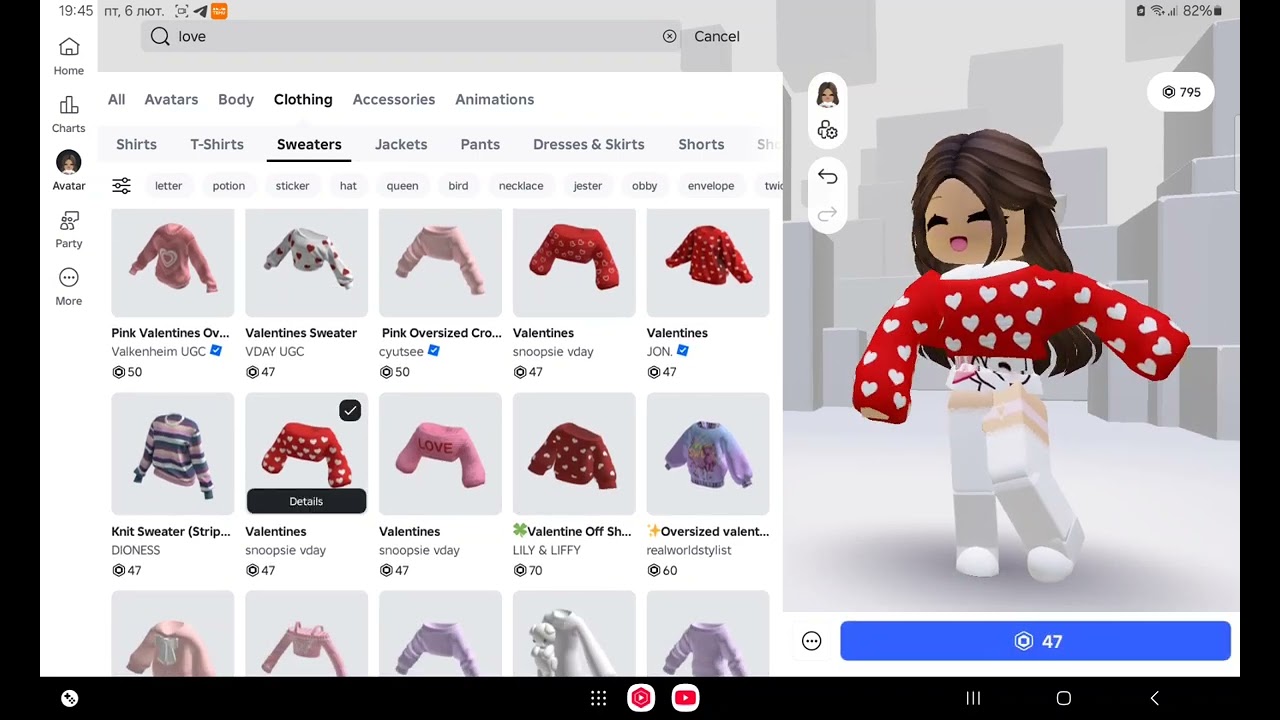Select the Sweaters subcategory
Screen dimensions: 1280x720
(x=309, y=144)
